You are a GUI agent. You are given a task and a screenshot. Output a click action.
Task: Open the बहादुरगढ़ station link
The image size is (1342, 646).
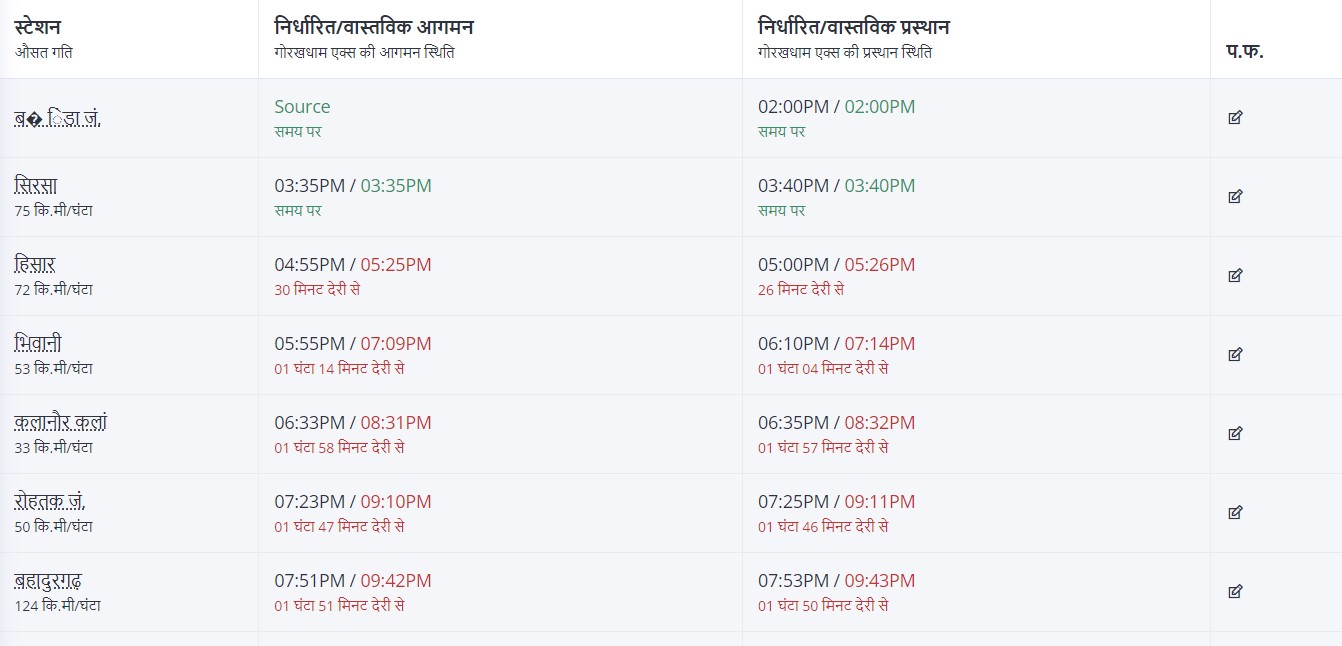click(48, 581)
